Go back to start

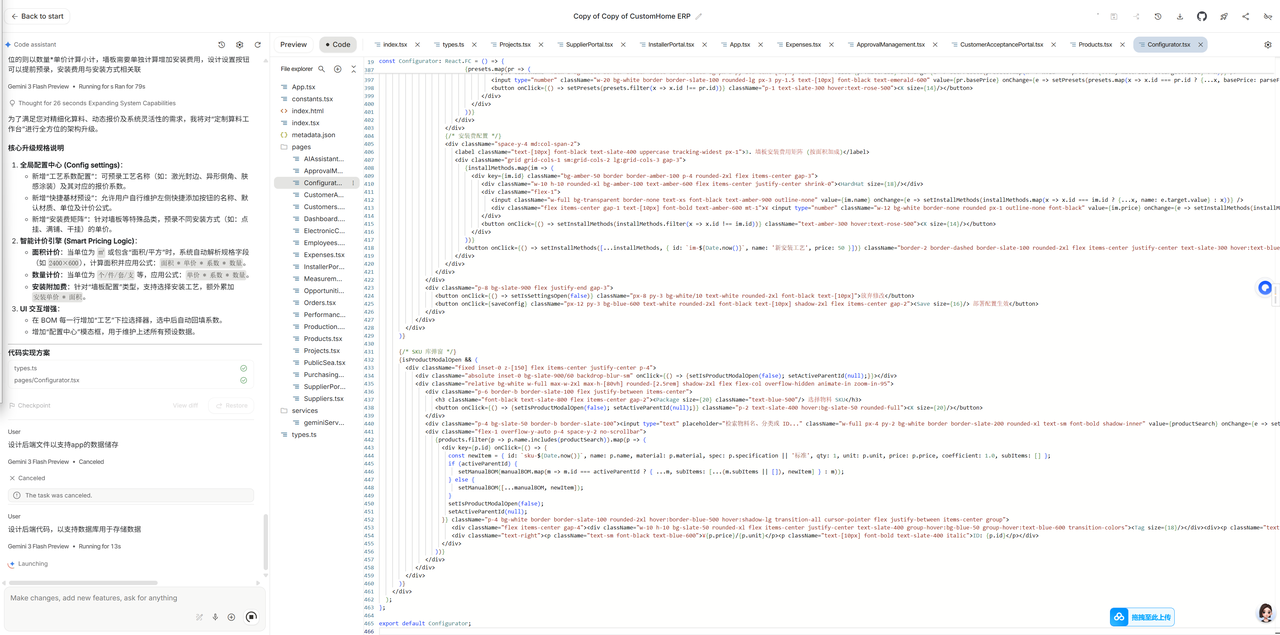(36, 16)
